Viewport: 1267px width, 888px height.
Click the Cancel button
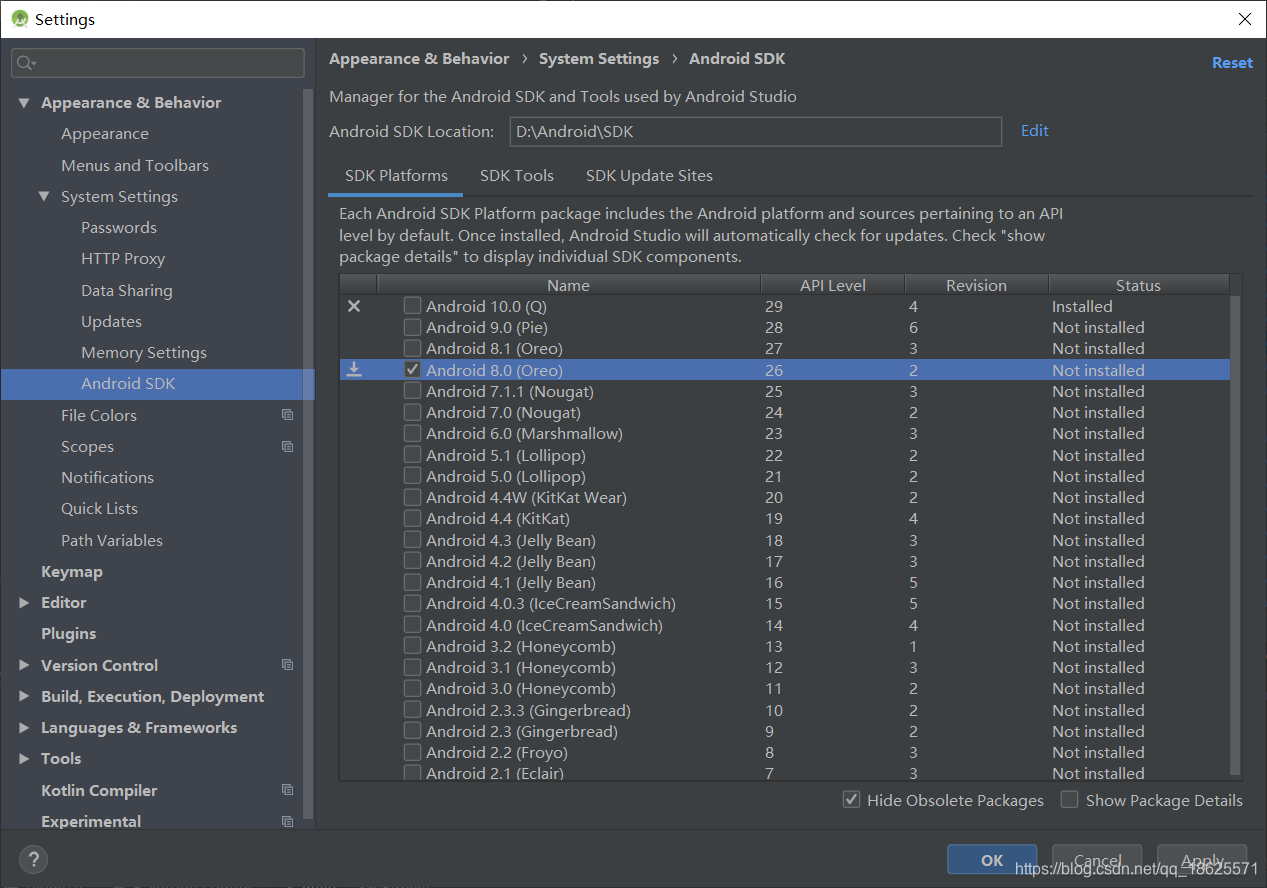coord(1097,860)
